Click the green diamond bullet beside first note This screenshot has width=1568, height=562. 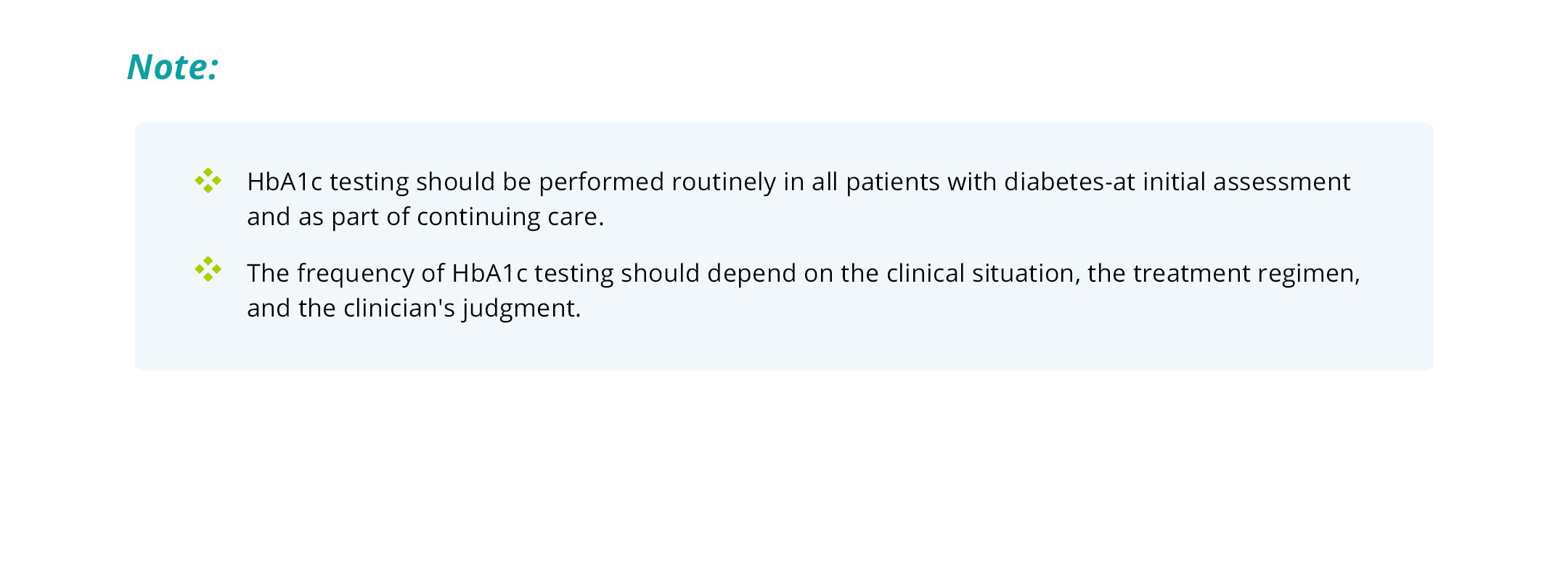(x=208, y=180)
